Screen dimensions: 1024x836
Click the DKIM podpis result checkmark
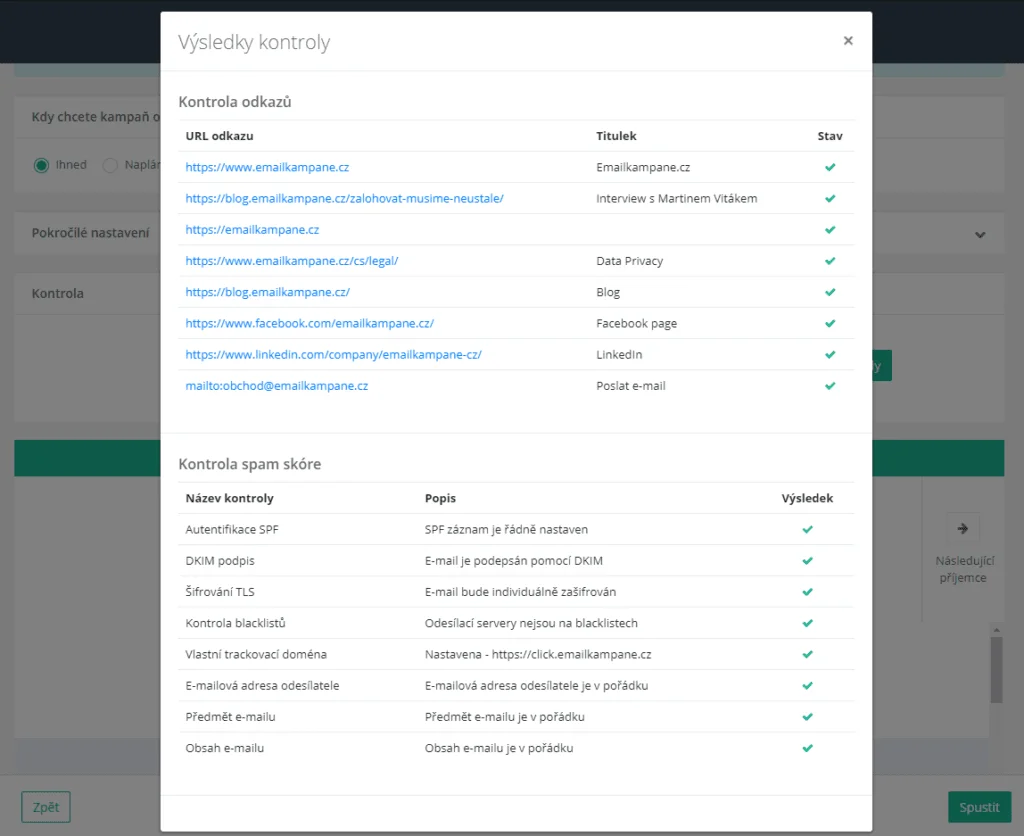[808, 561]
